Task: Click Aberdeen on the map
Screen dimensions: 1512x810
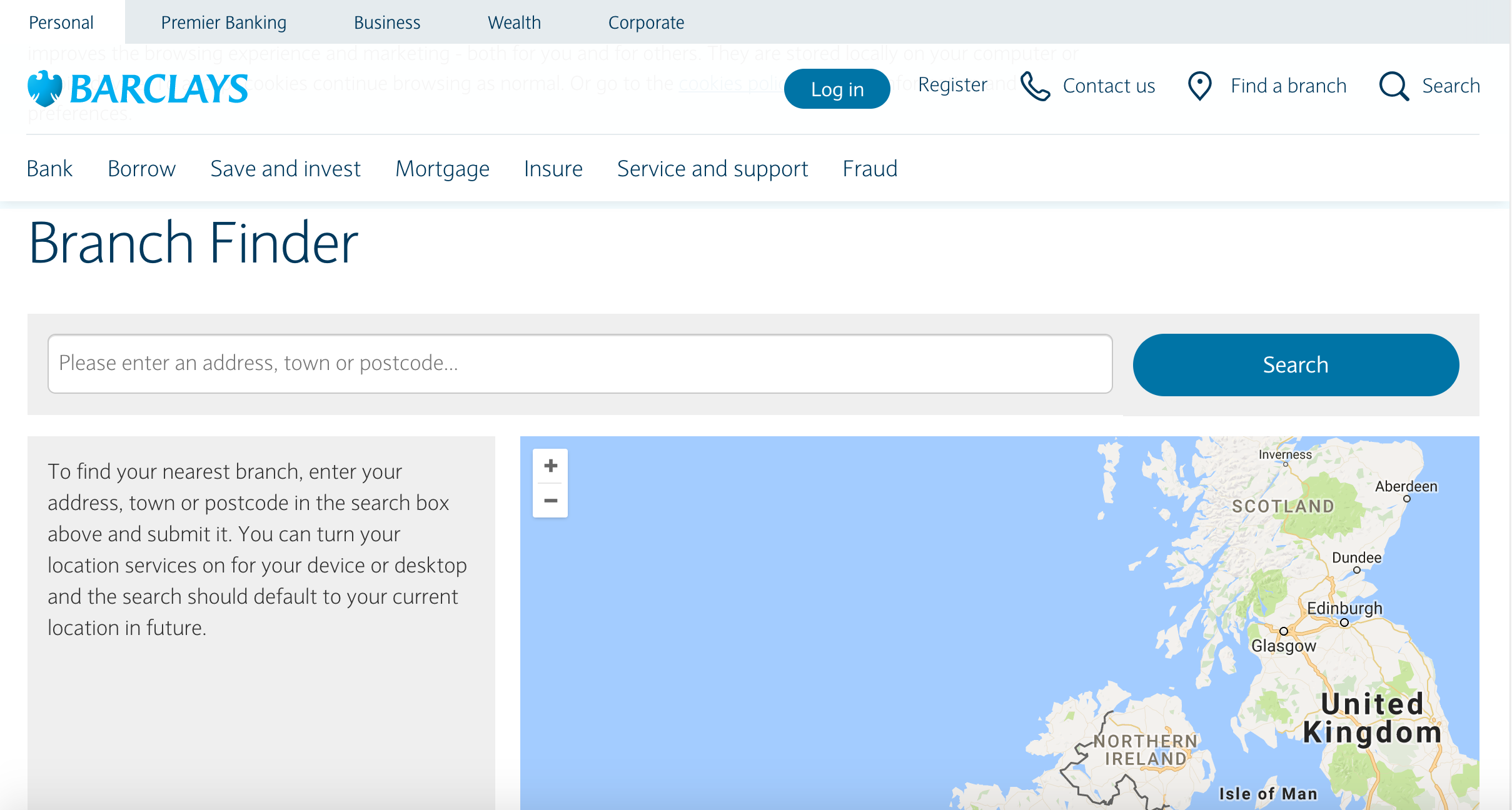Action: point(1406,486)
